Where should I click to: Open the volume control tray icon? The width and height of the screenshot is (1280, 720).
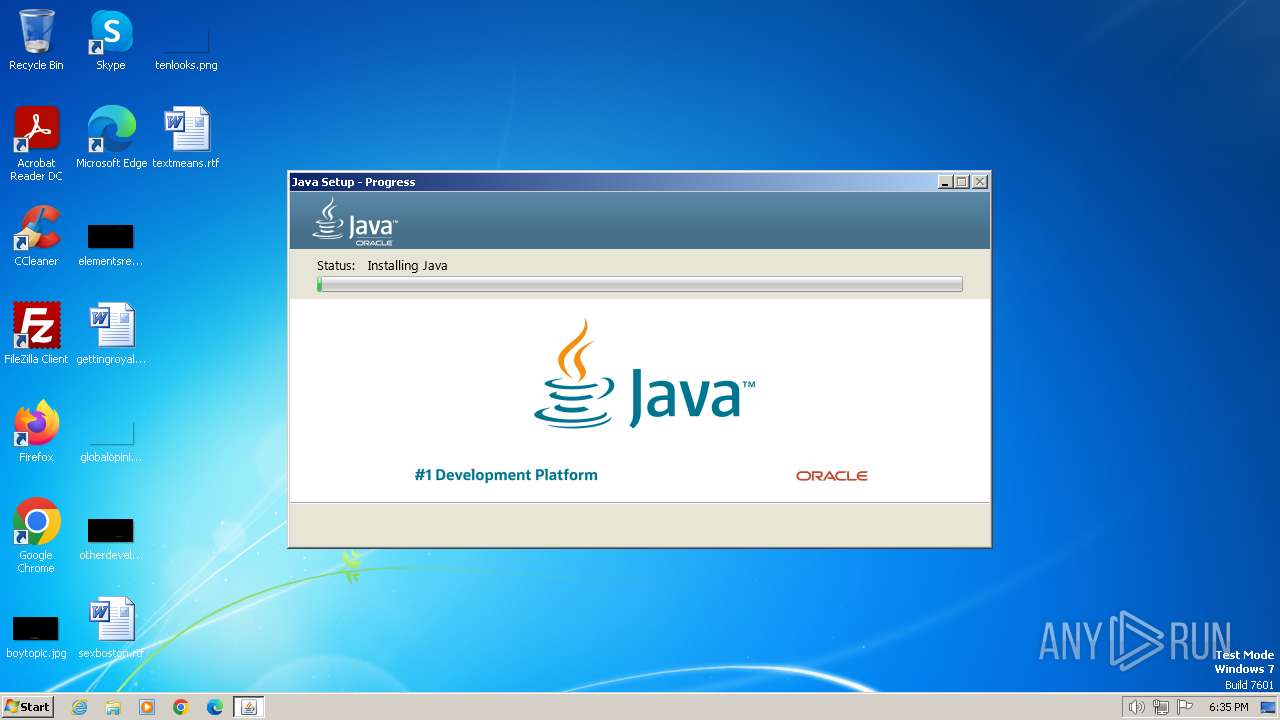[x=1136, y=707]
